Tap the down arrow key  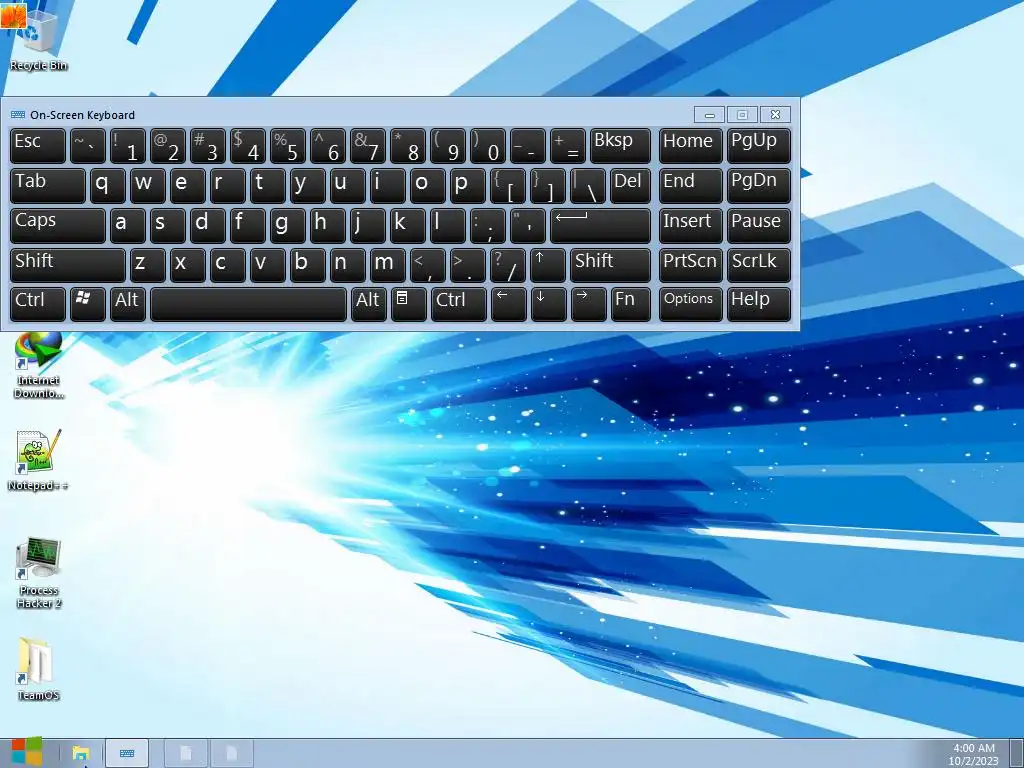click(549, 304)
